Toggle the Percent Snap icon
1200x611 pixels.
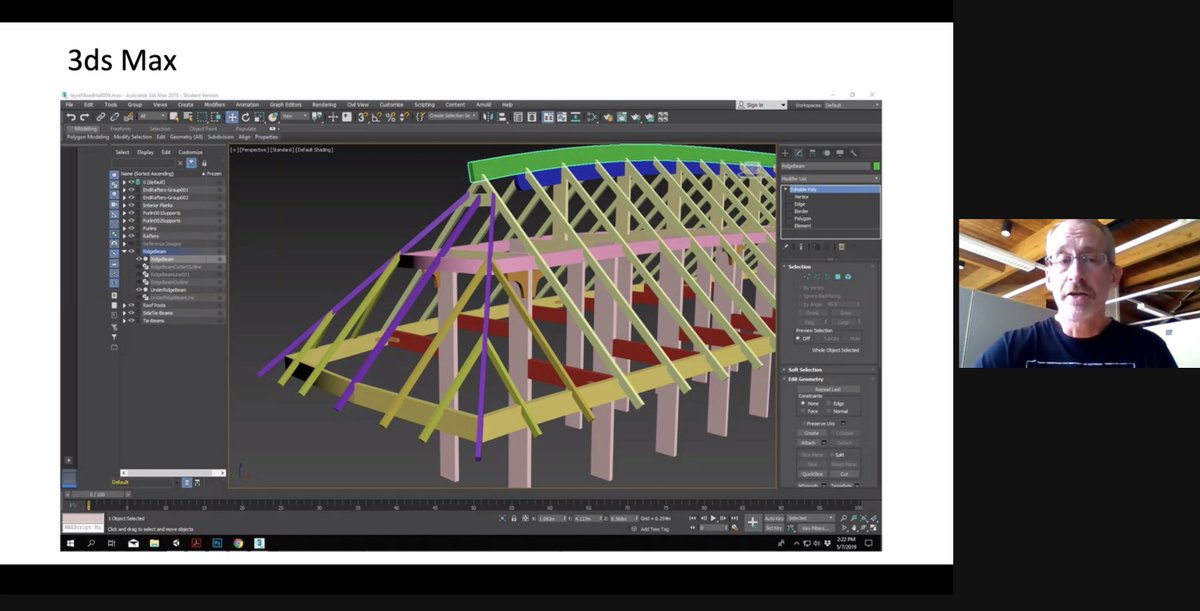click(x=391, y=116)
